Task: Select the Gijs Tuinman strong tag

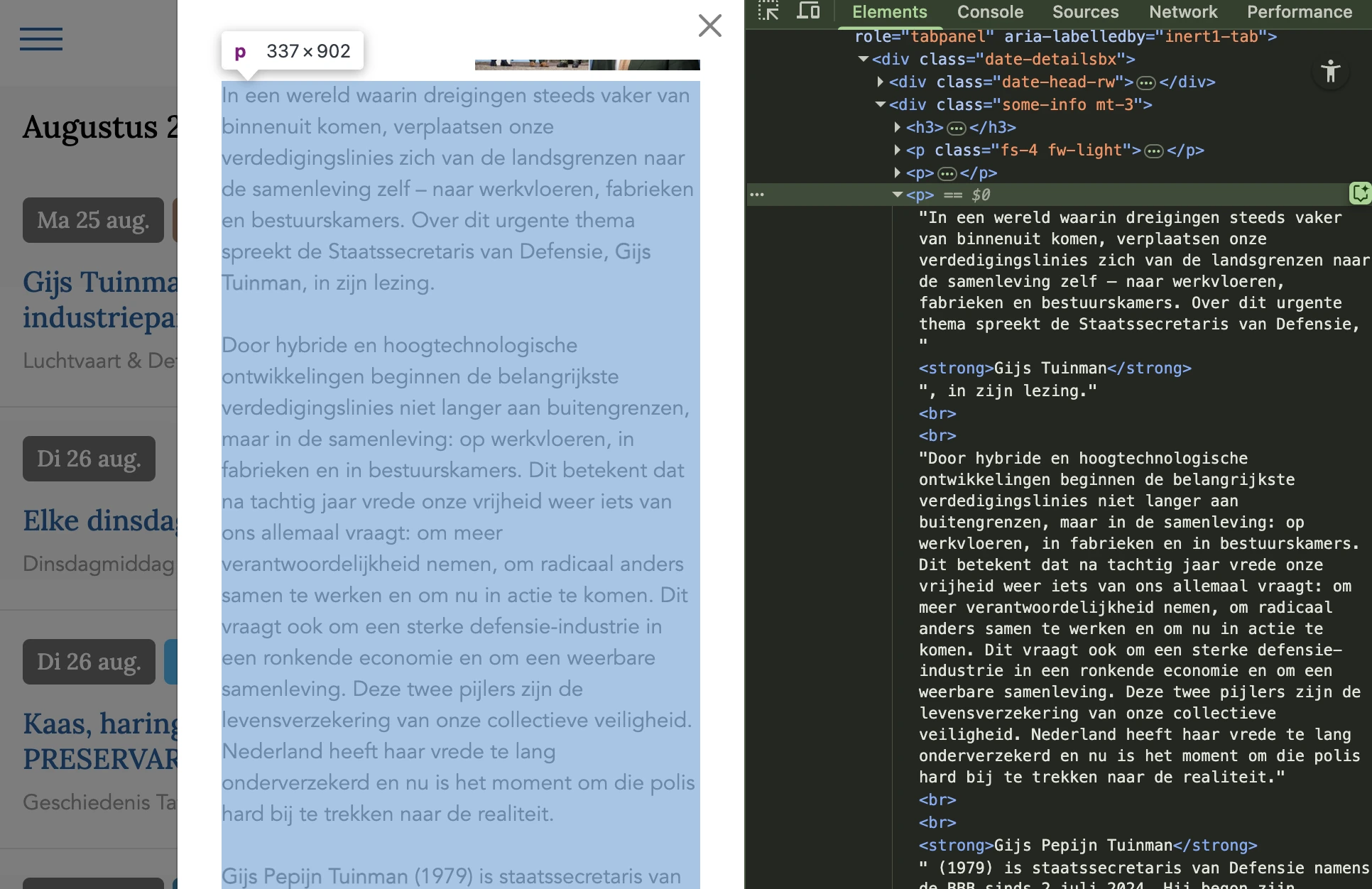Action: click(1055, 369)
